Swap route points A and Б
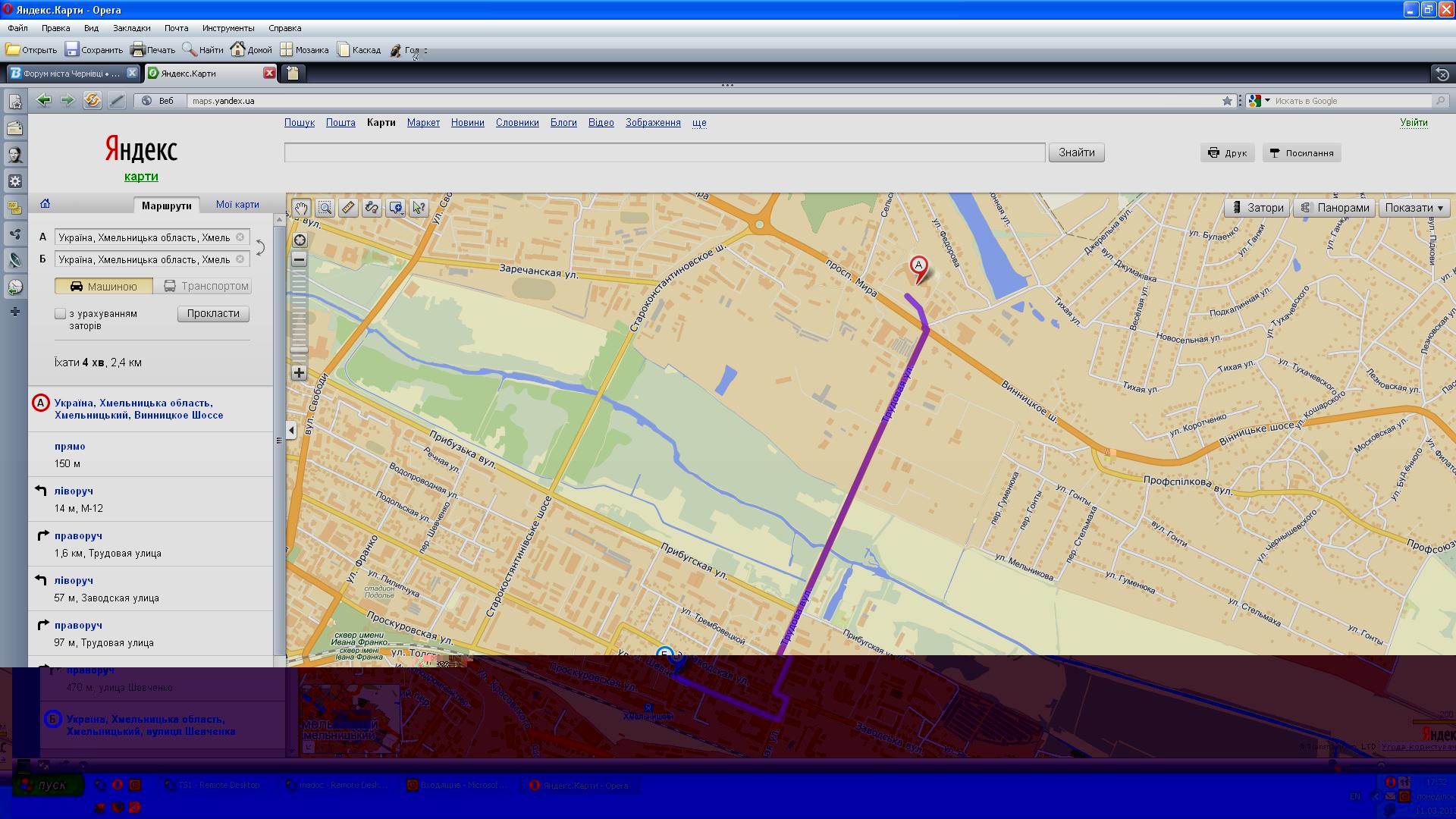 260,248
